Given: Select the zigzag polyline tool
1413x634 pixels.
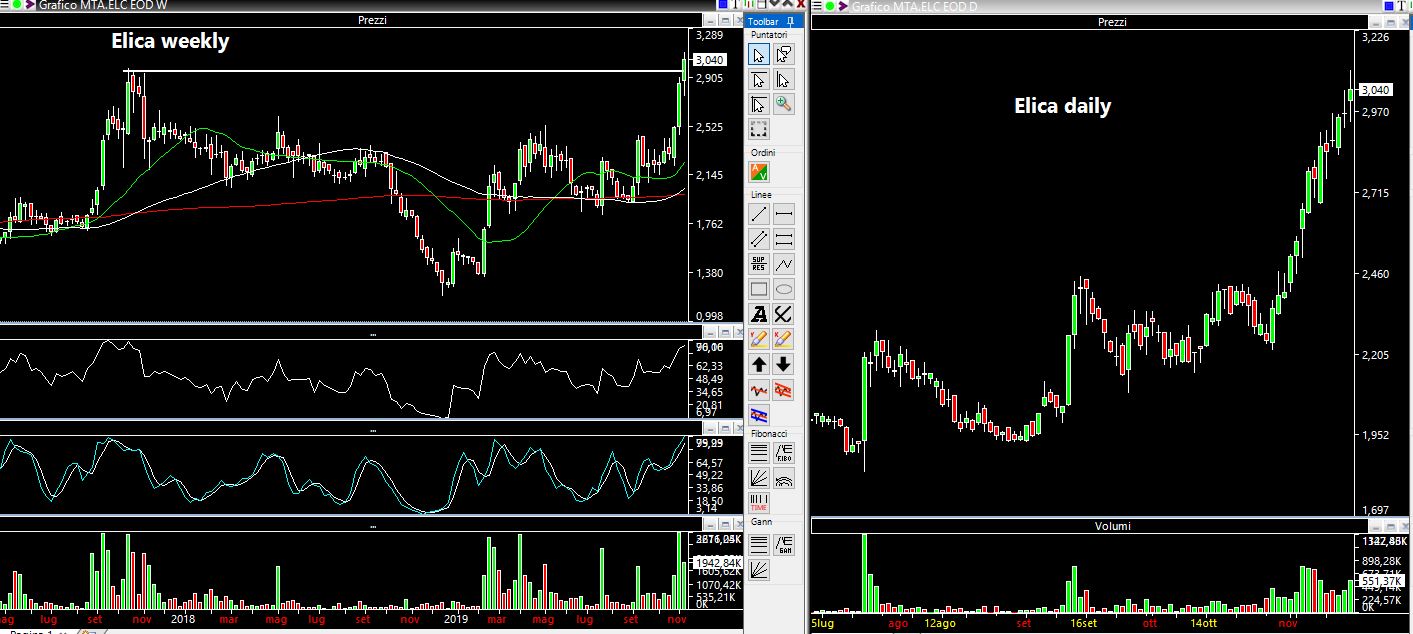Looking at the screenshot, I should (x=784, y=264).
